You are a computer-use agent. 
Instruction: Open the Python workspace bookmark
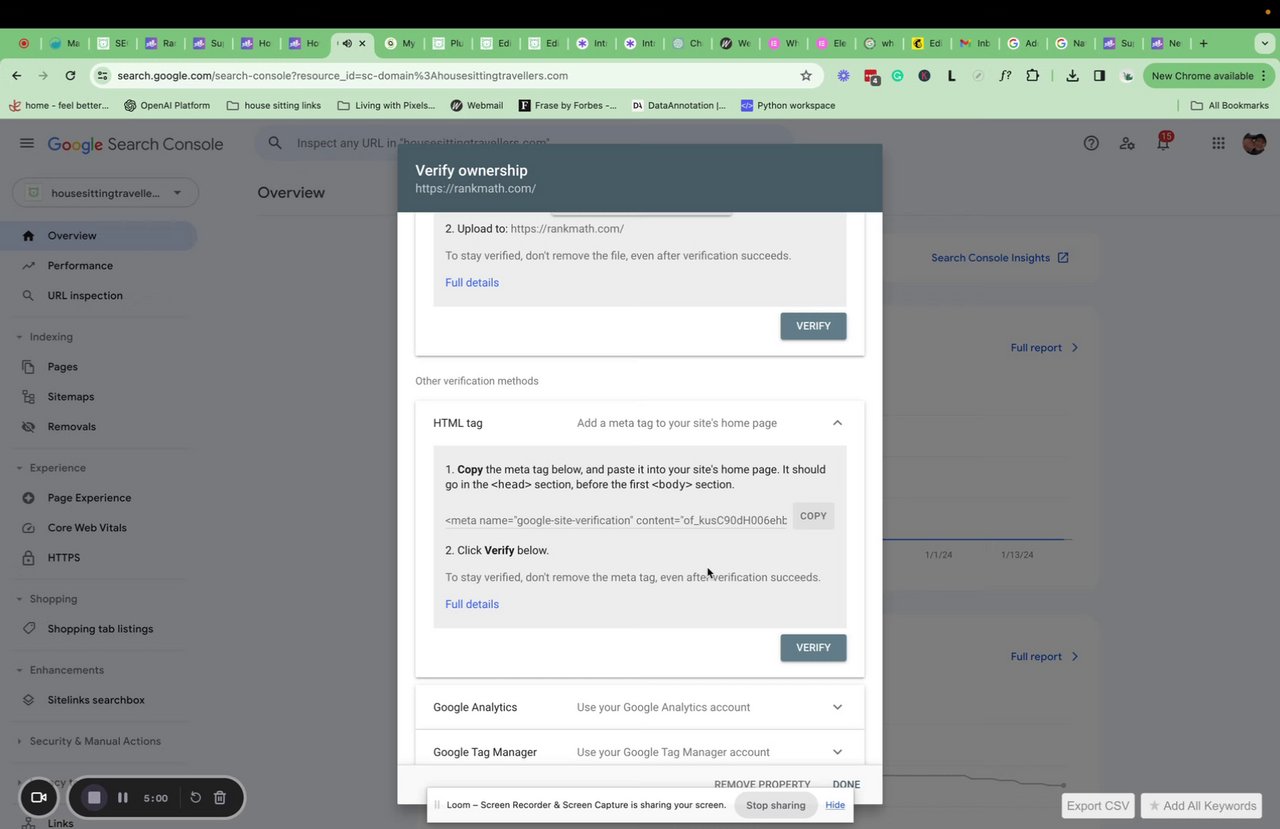[788, 105]
